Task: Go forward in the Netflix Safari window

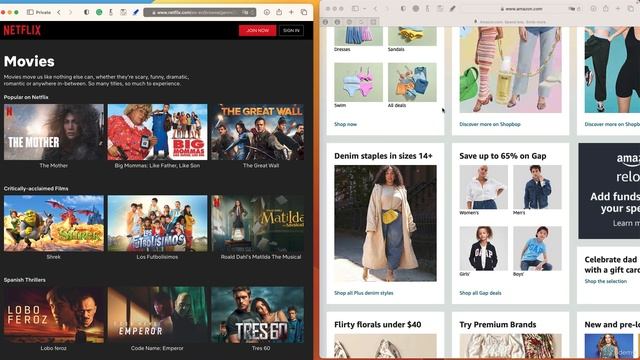Action: [70, 12]
